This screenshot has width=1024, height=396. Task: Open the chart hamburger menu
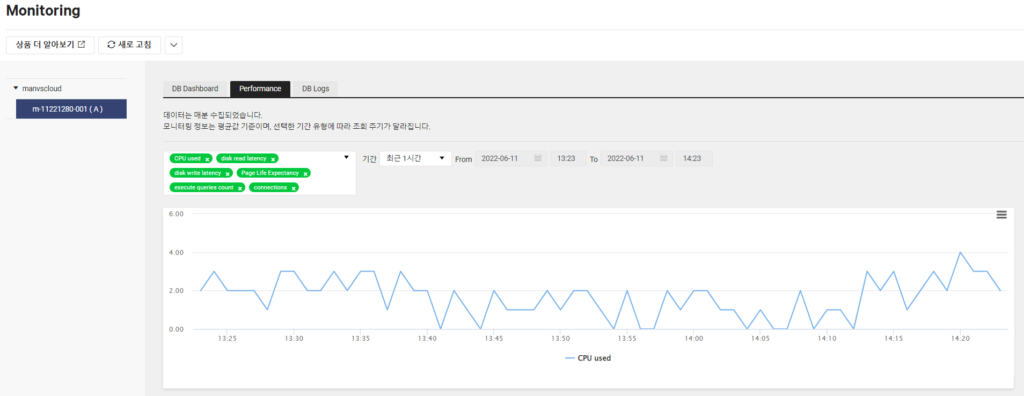pyautogui.click(x=1001, y=215)
